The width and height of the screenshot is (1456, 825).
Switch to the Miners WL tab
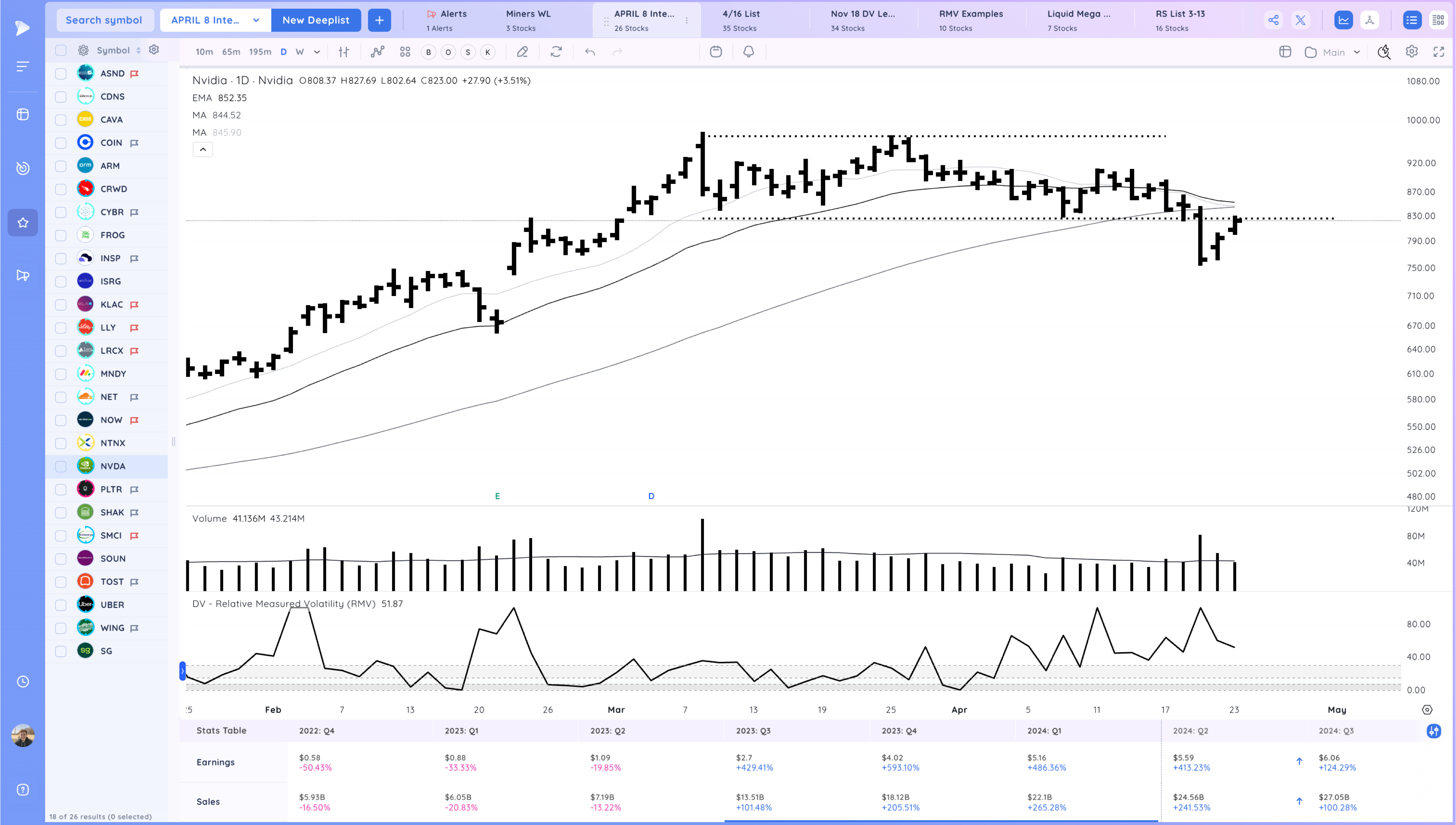pyautogui.click(x=528, y=20)
